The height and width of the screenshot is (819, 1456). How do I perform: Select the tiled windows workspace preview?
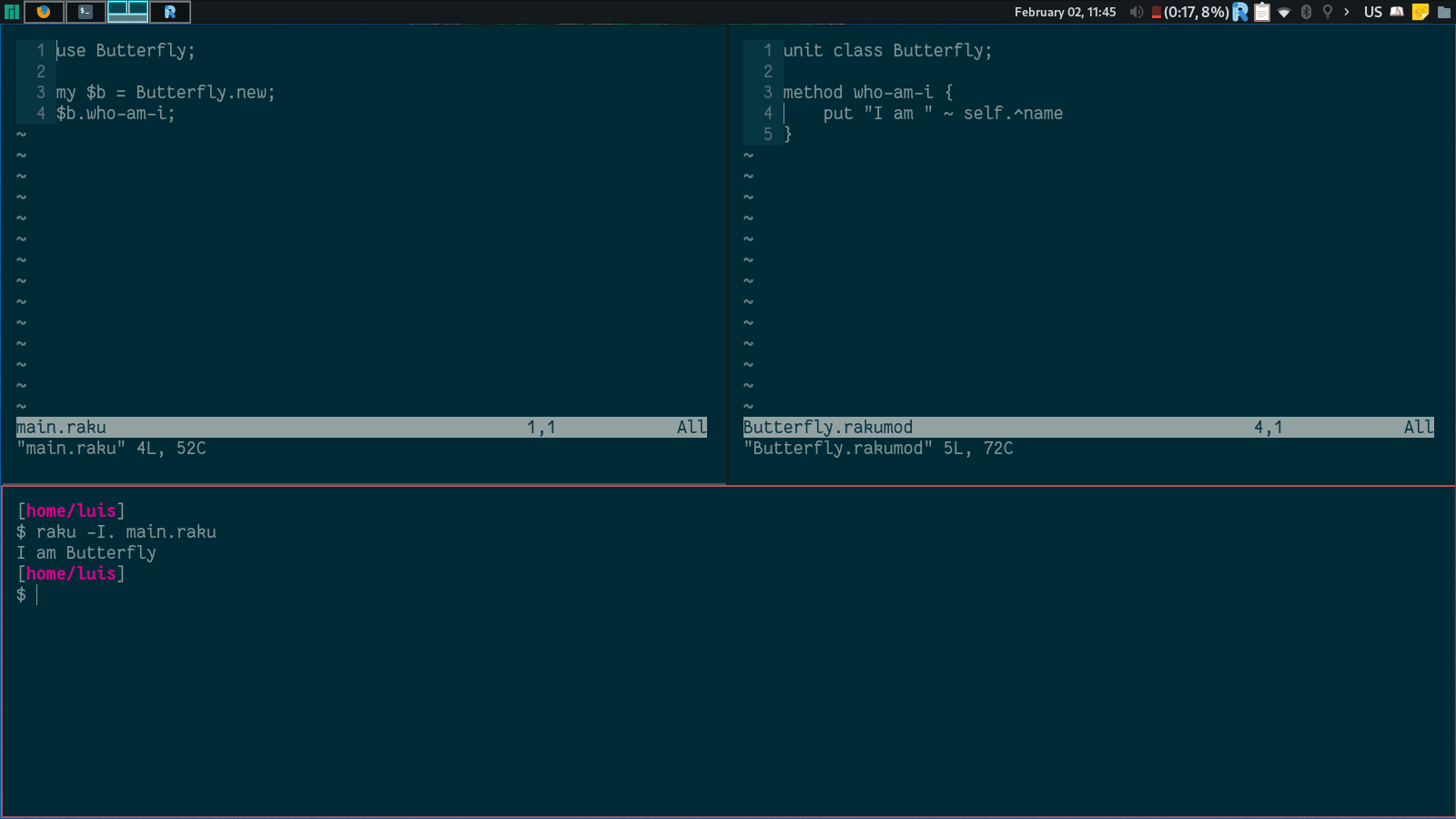click(x=127, y=12)
